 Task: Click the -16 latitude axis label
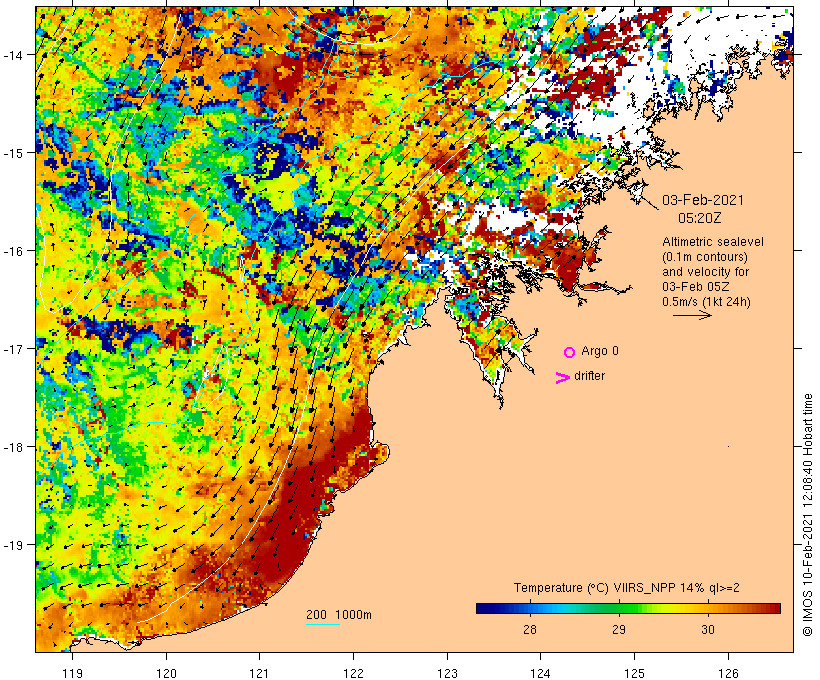click(12, 251)
